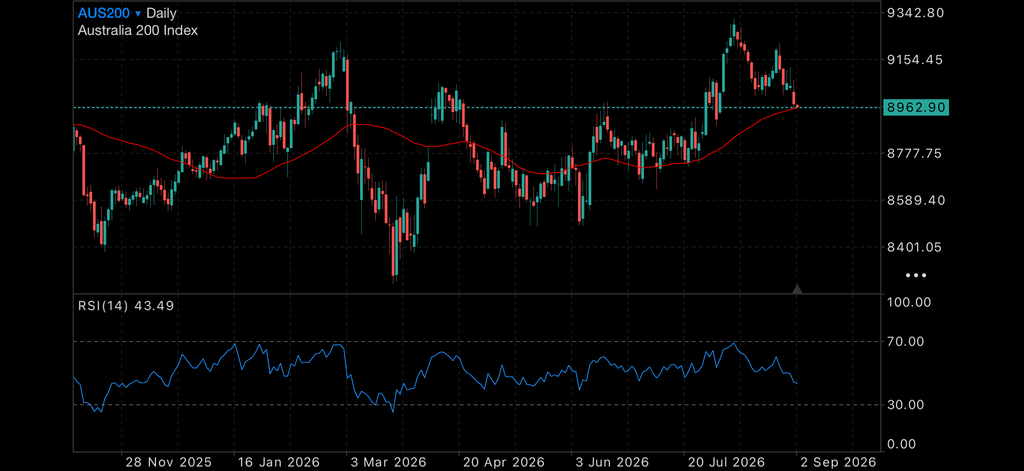The height and width of the screenshot is (471, 1024).
Task: Click the 3 Jun 2026 date label
Action: (x=613, y=463)
